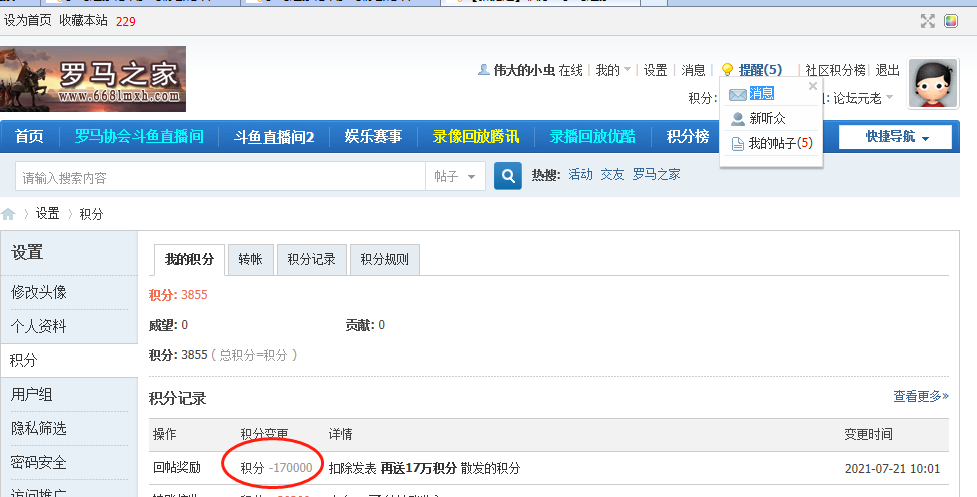Click the 变更时间 column header

868,434
